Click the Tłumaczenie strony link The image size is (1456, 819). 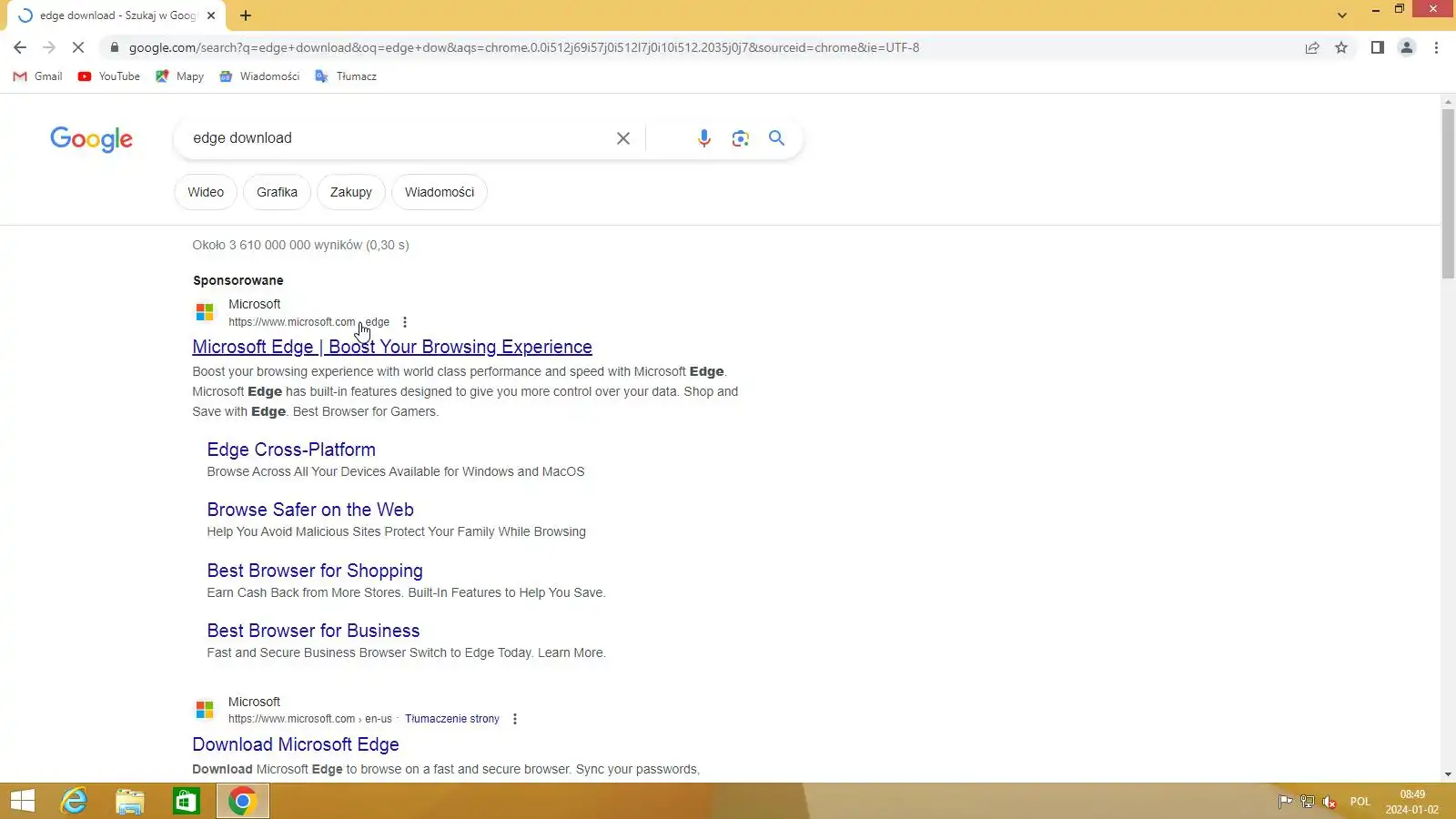click(x=452, y=719)
